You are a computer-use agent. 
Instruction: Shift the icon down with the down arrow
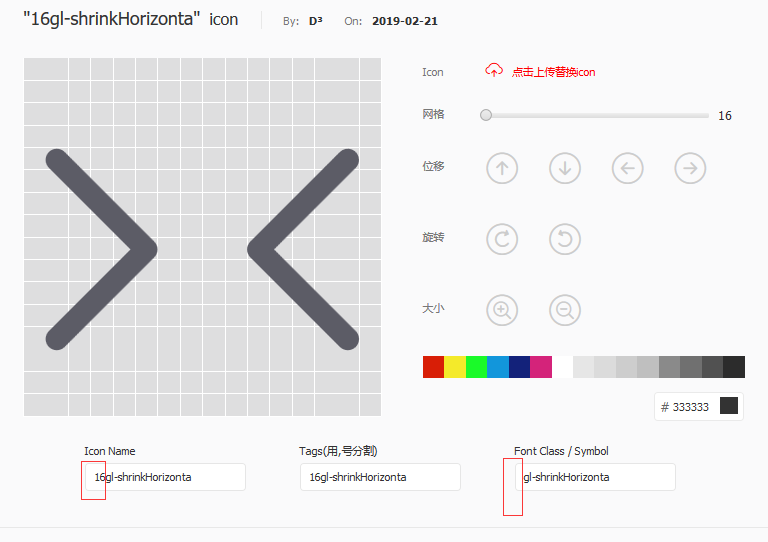coord(565,168)
